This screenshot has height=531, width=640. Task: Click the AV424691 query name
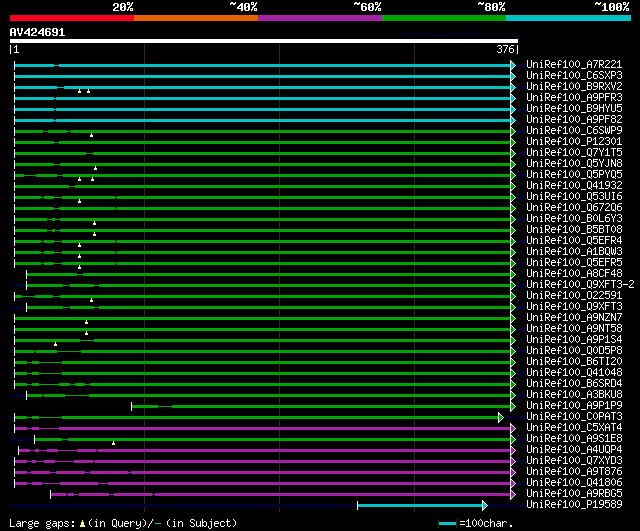(x=37, y=32)
